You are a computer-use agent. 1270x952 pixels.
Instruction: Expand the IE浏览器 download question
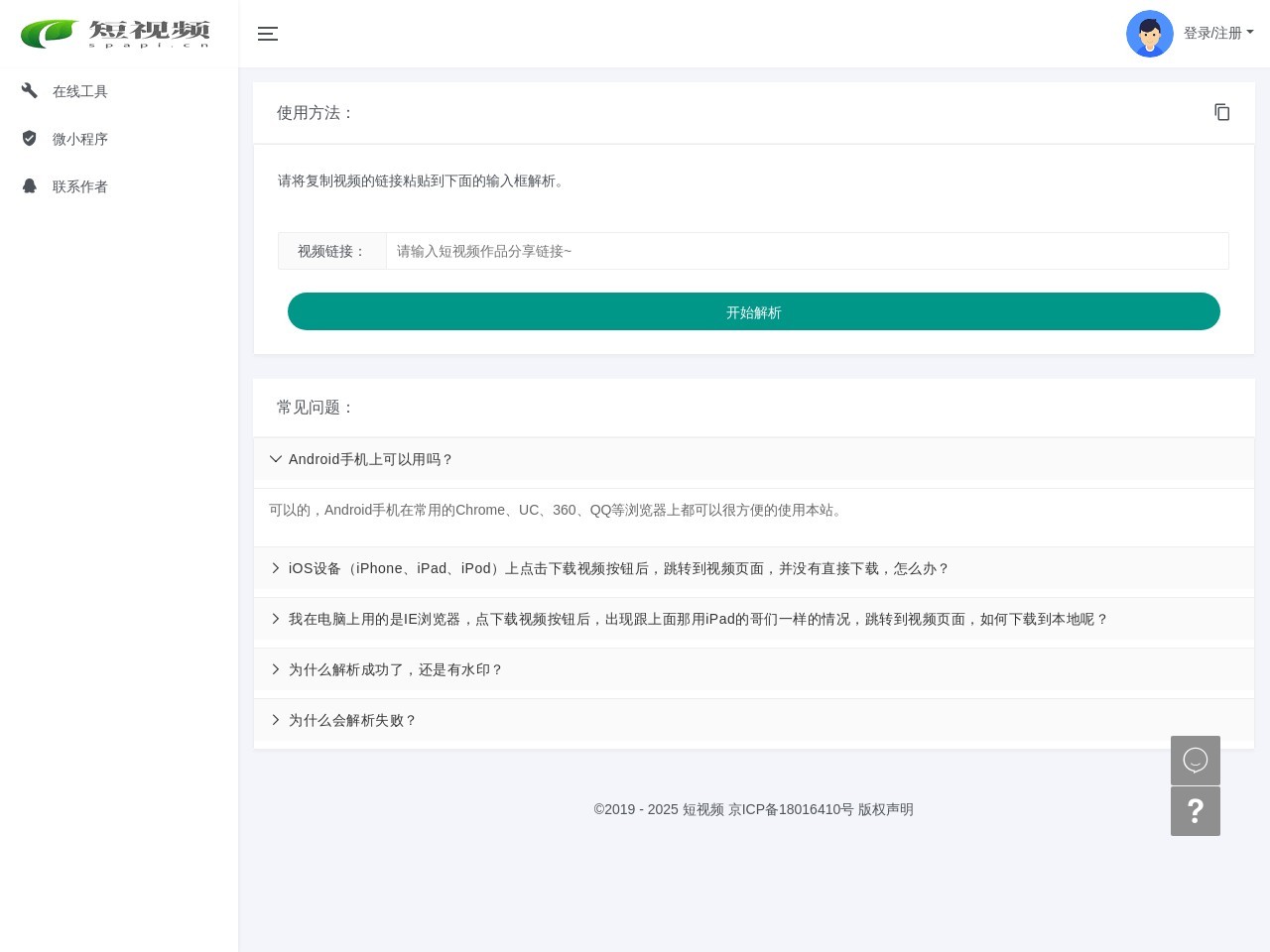coord(698,619)
